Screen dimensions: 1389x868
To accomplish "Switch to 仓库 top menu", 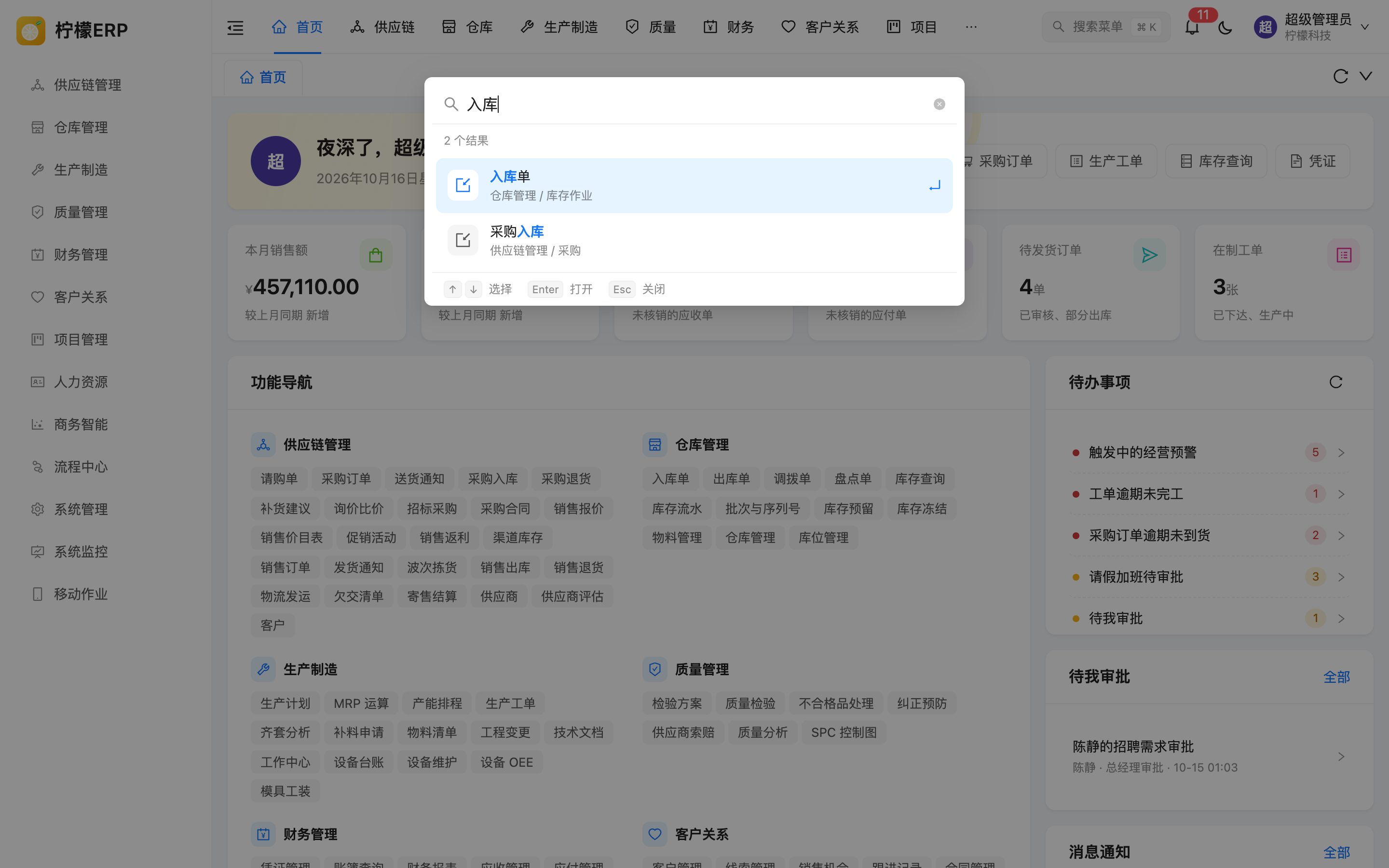I will (467, 27).
